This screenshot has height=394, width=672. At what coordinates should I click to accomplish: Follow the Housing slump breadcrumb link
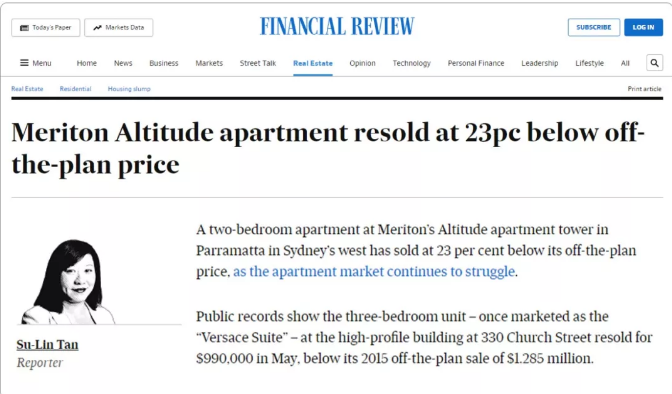coord(129,89)
